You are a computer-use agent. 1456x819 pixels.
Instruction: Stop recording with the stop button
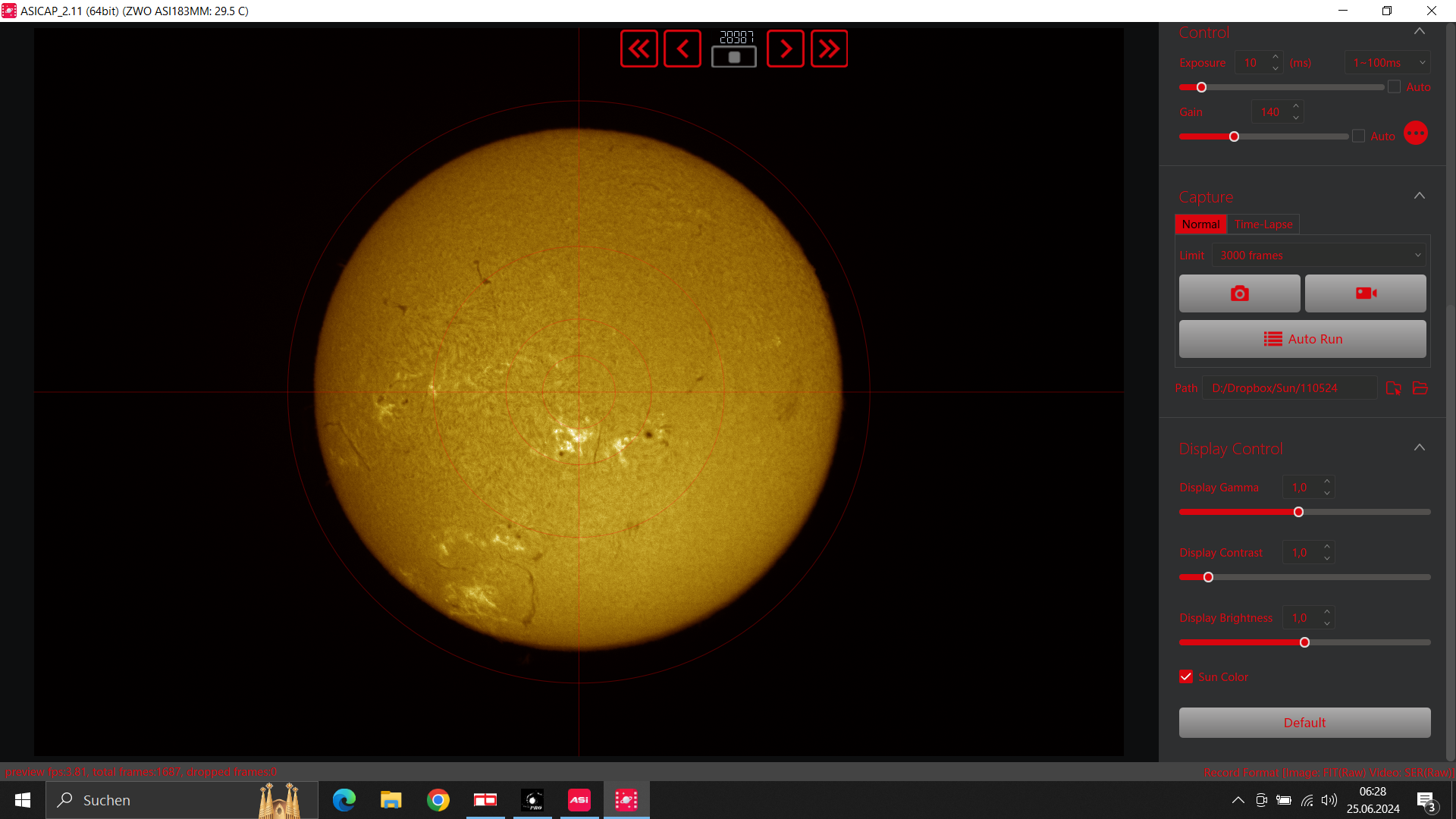pyautogui.click(x=733, y=57)
